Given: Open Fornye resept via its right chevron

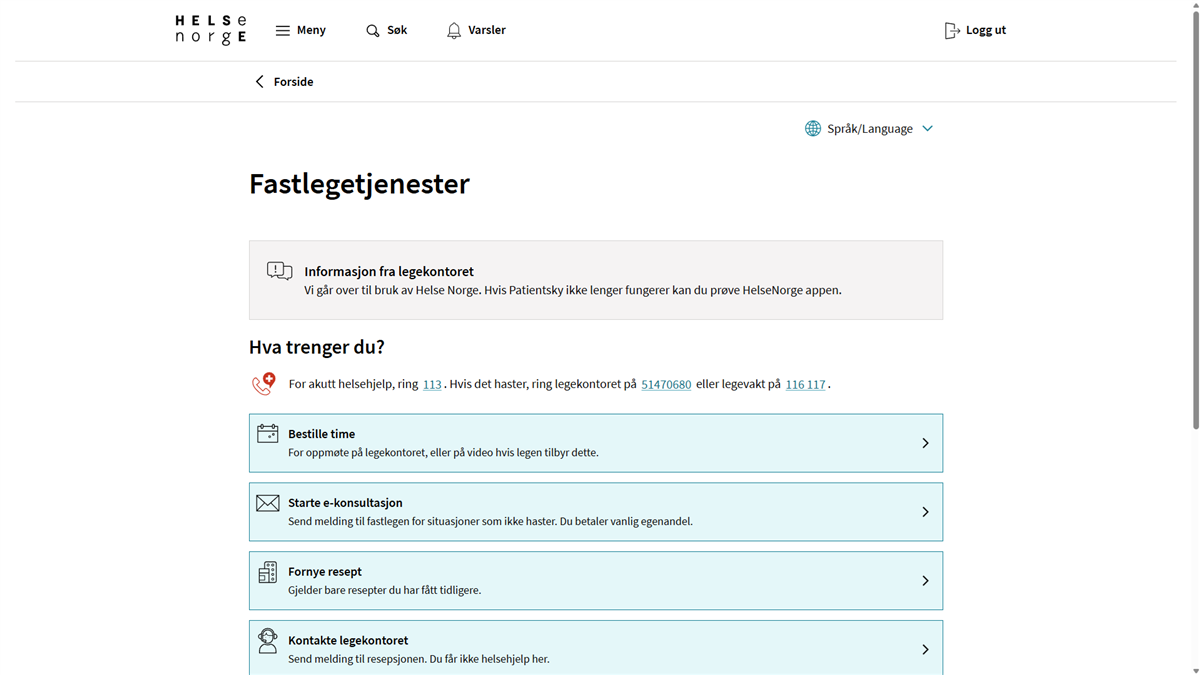Looking at the screenshot, I should pyautogui.click(x=925, y=581).
